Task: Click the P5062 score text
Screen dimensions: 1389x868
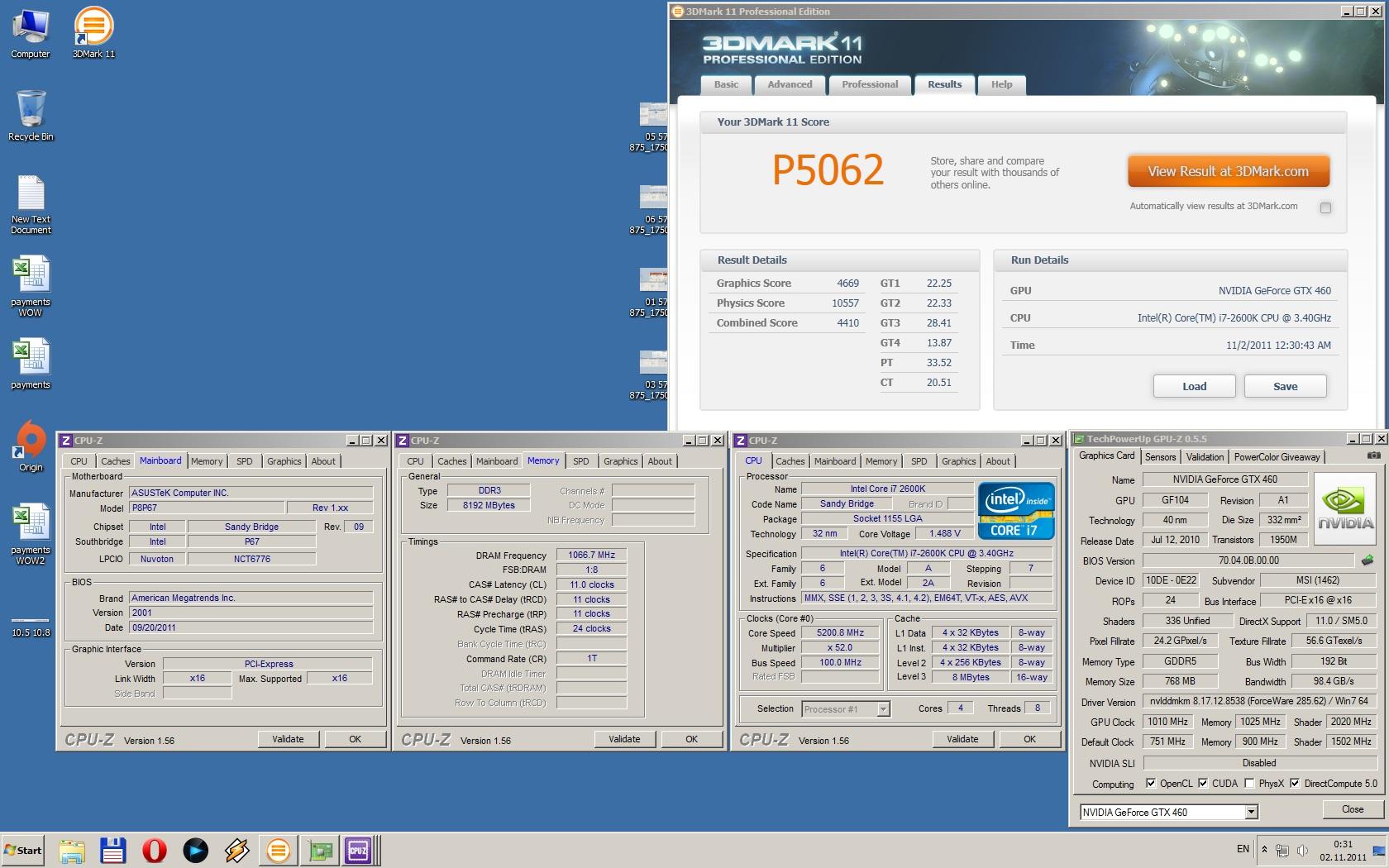Action: click(828, 170)
